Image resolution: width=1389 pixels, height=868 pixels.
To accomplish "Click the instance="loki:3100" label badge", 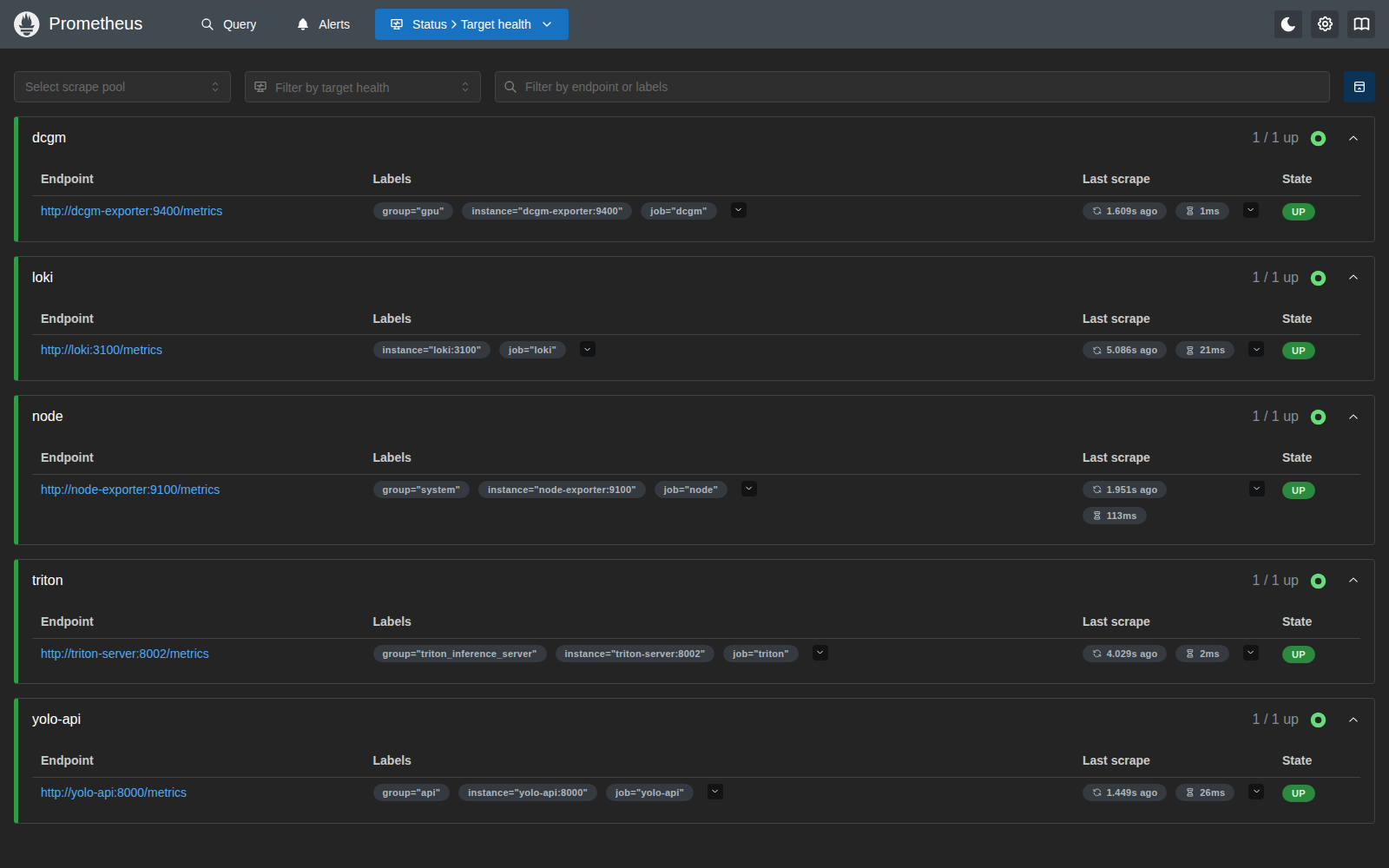I will pyautogui.click(x=431, y=350).
